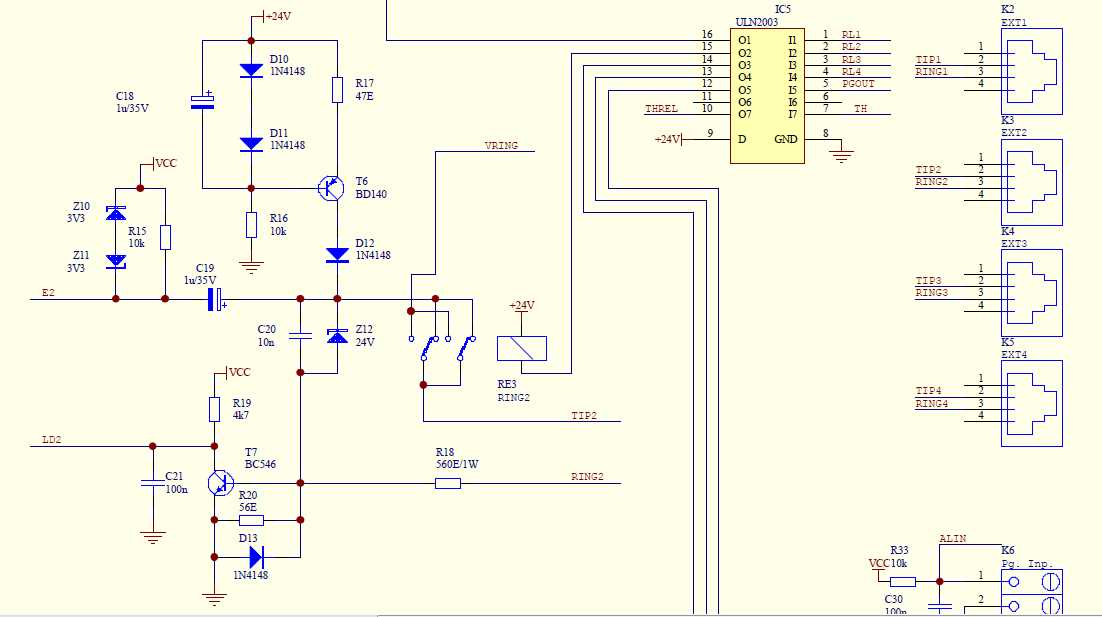Click the Z11 3V3 zener diode
This screenshot has width=1102, height=617.
116,262
